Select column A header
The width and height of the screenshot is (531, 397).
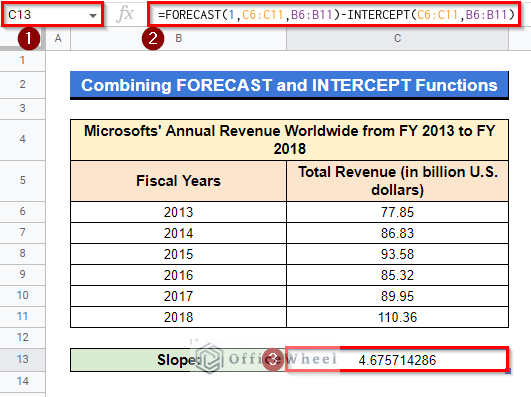pos(58,39)
